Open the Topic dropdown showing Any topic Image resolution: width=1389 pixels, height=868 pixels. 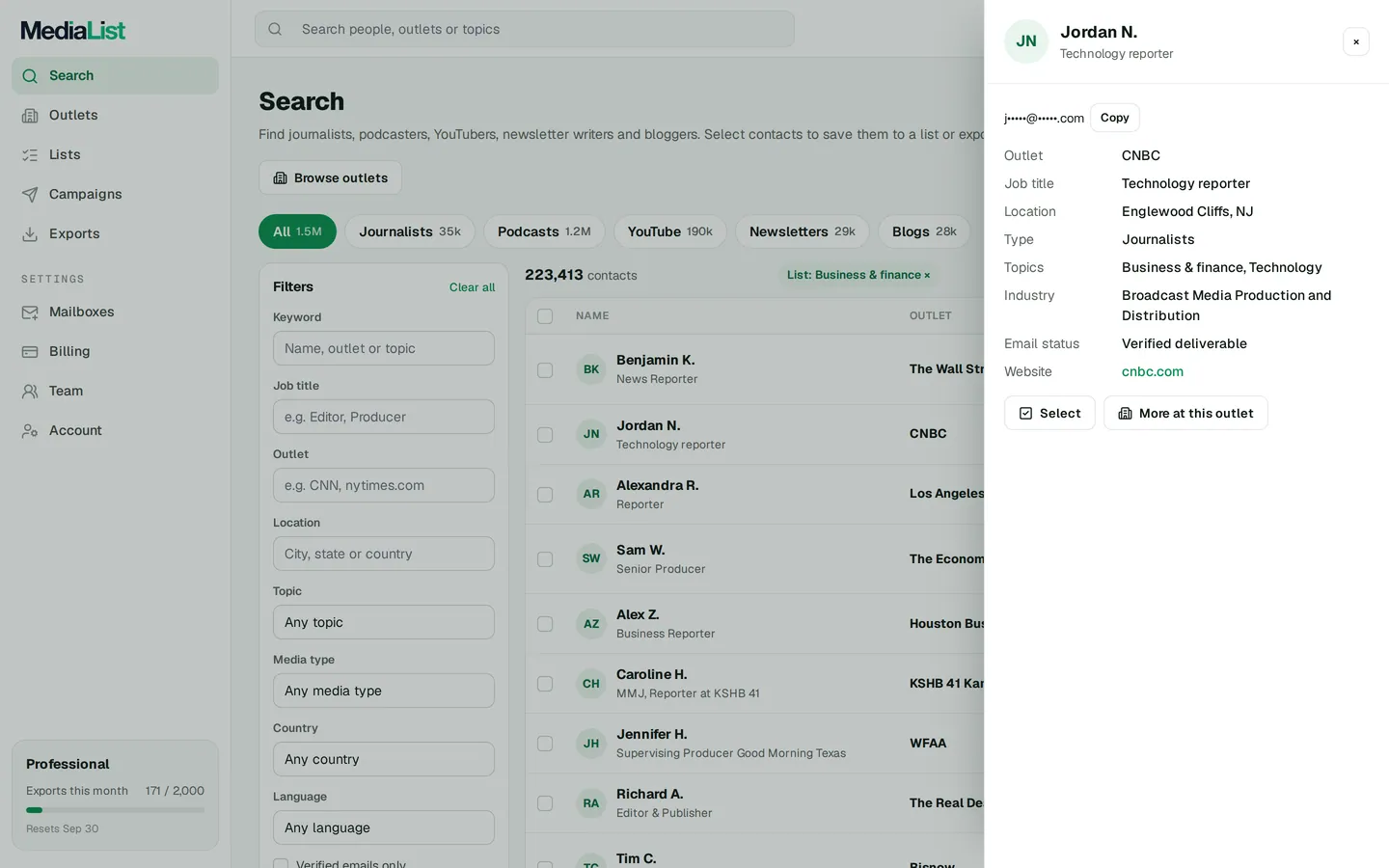(x=384, y=622)
